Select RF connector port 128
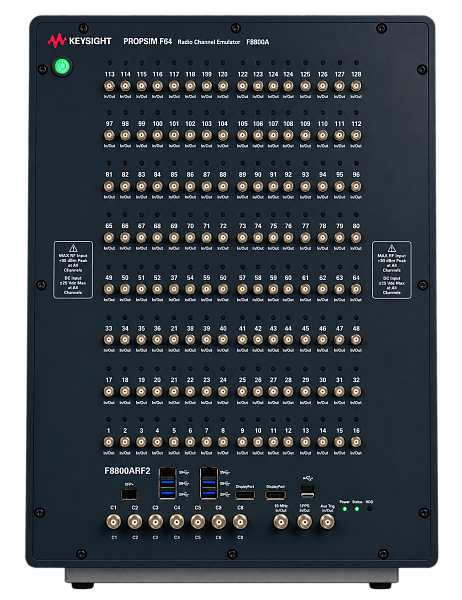 356,86
